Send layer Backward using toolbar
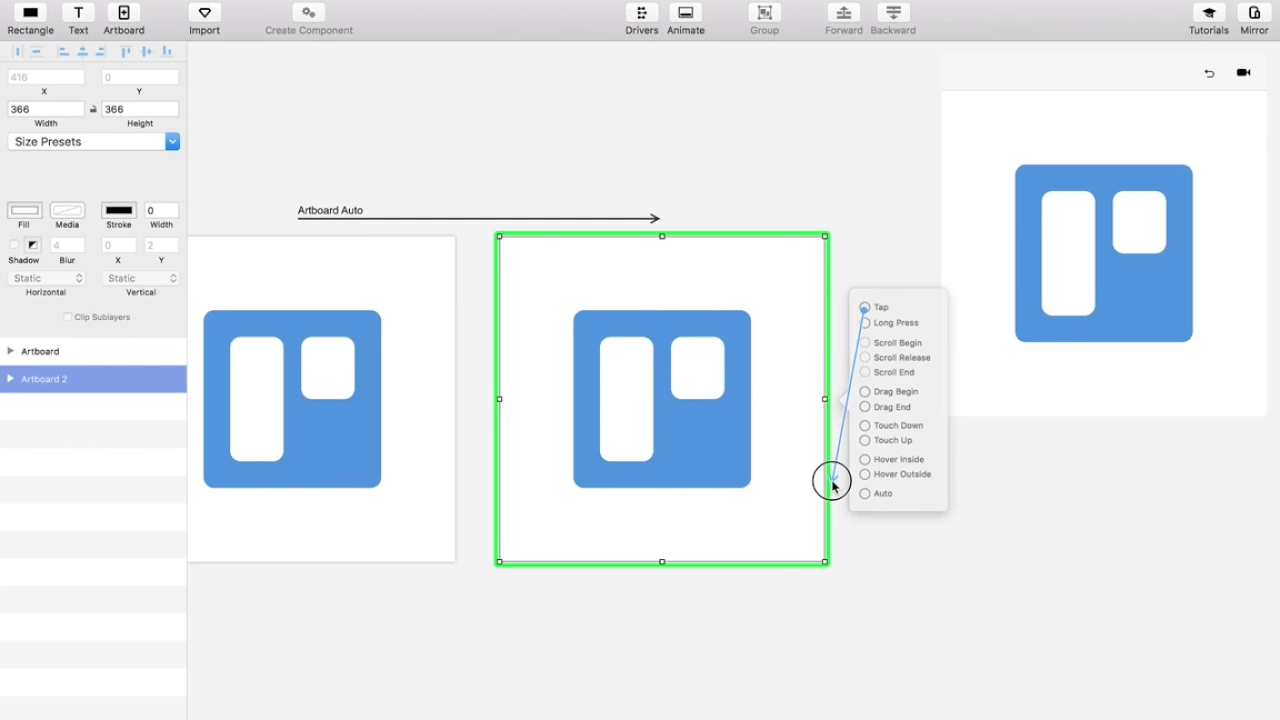1280x720 pixels. (x=893, y=19)
